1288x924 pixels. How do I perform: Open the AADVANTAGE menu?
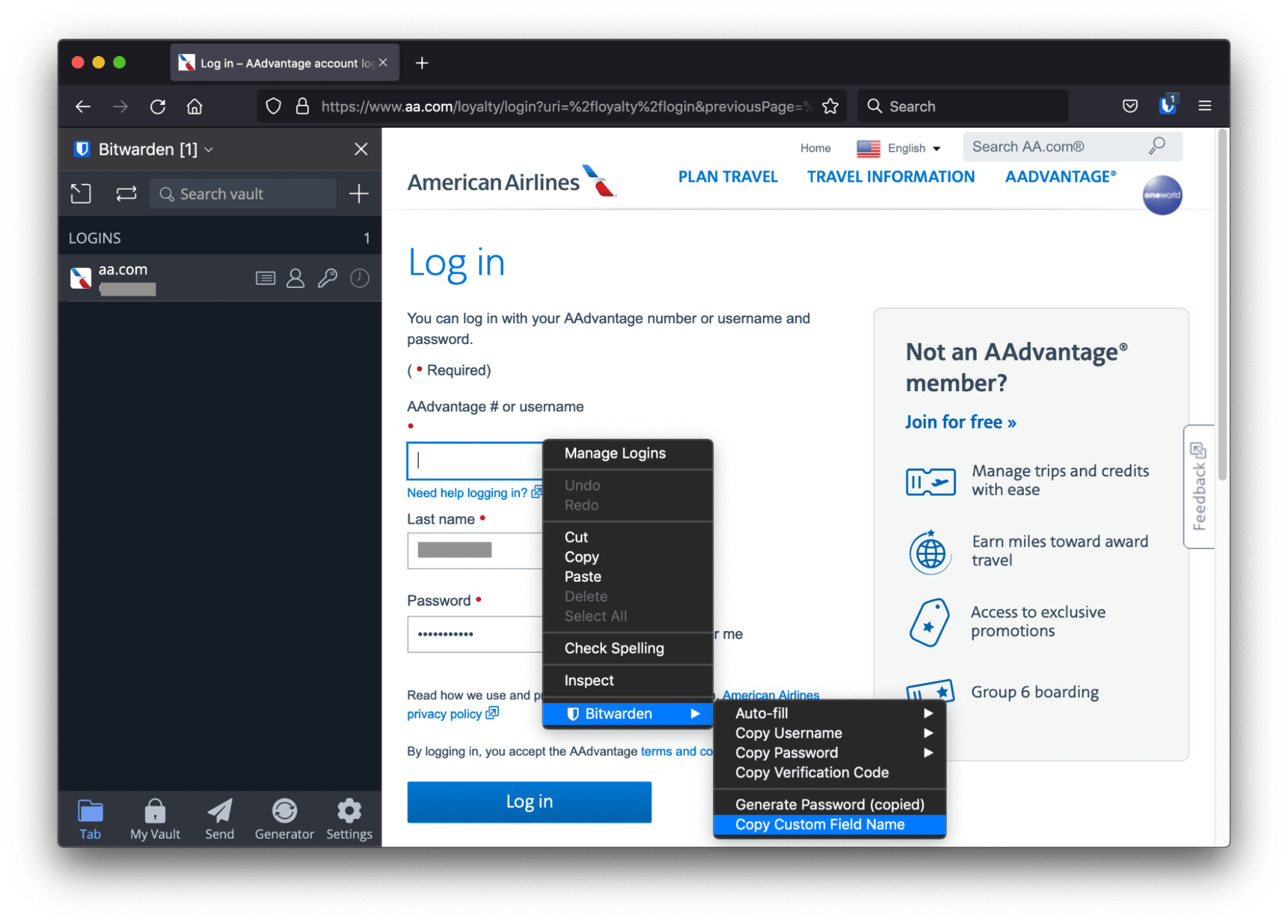(1060, 177)
